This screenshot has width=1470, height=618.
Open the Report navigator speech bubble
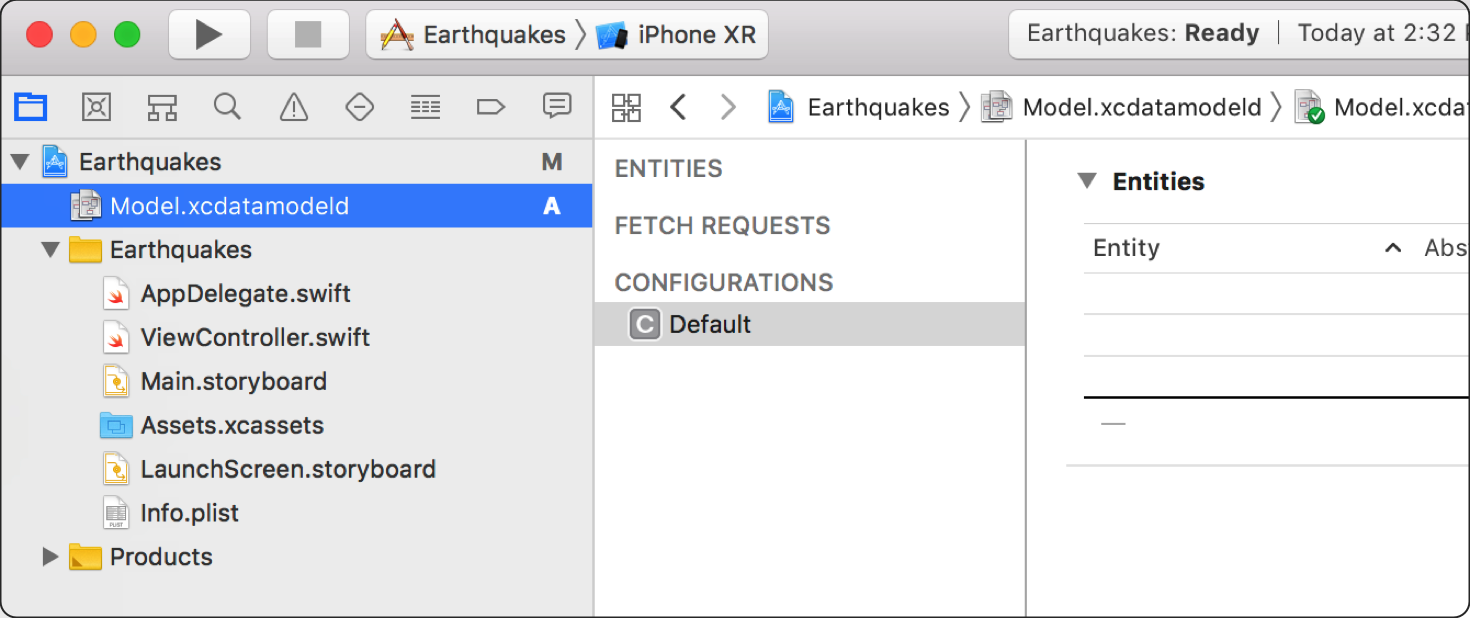pos(556,106)
